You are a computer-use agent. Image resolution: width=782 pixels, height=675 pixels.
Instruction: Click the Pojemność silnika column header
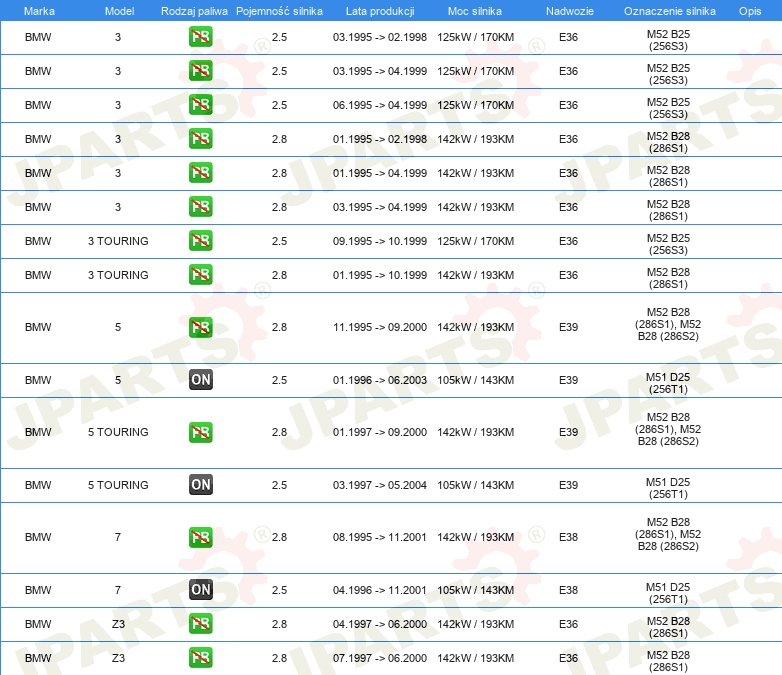(279, 11)
